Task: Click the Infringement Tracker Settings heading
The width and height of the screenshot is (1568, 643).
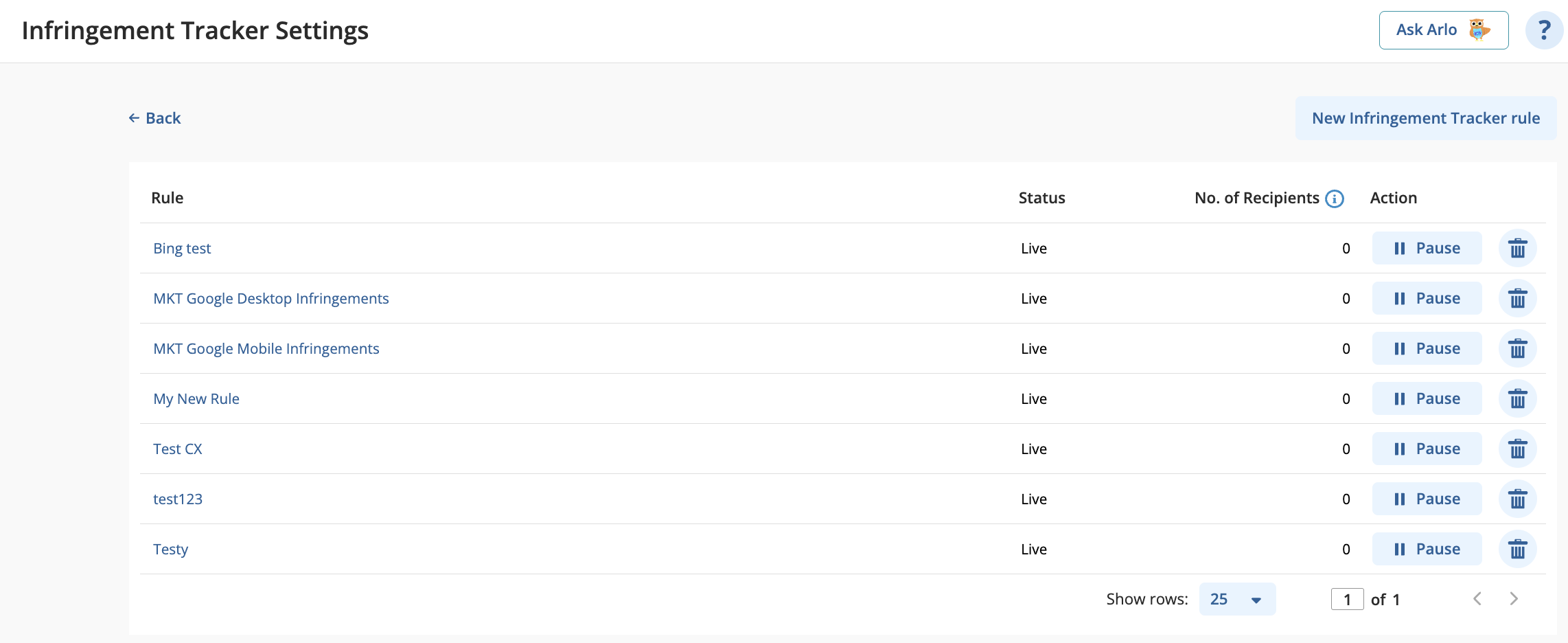Action: 195,30
